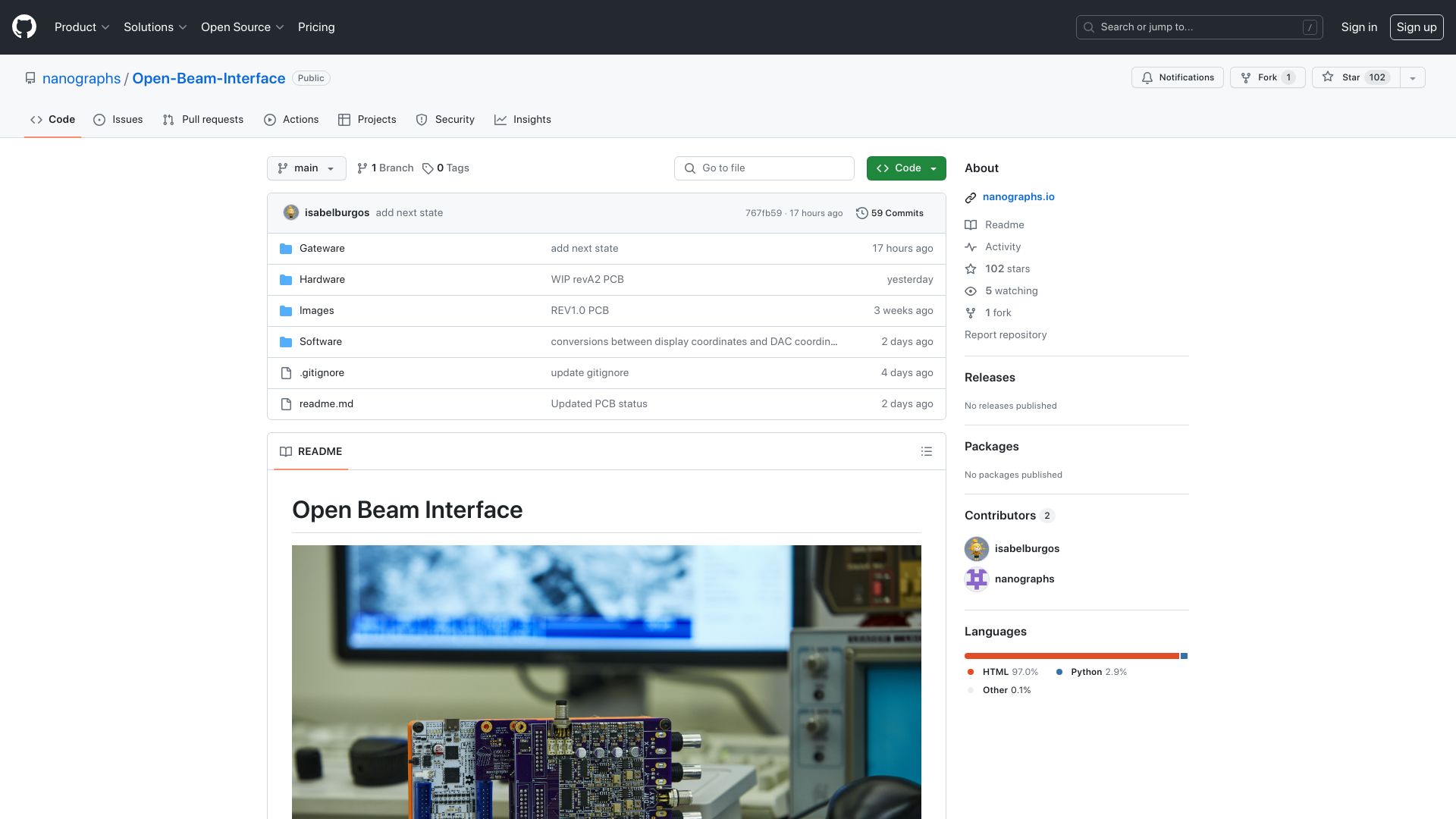Click the Notifications bell button
Viewport: 1456px width, 819px height.
(1177, 77)
